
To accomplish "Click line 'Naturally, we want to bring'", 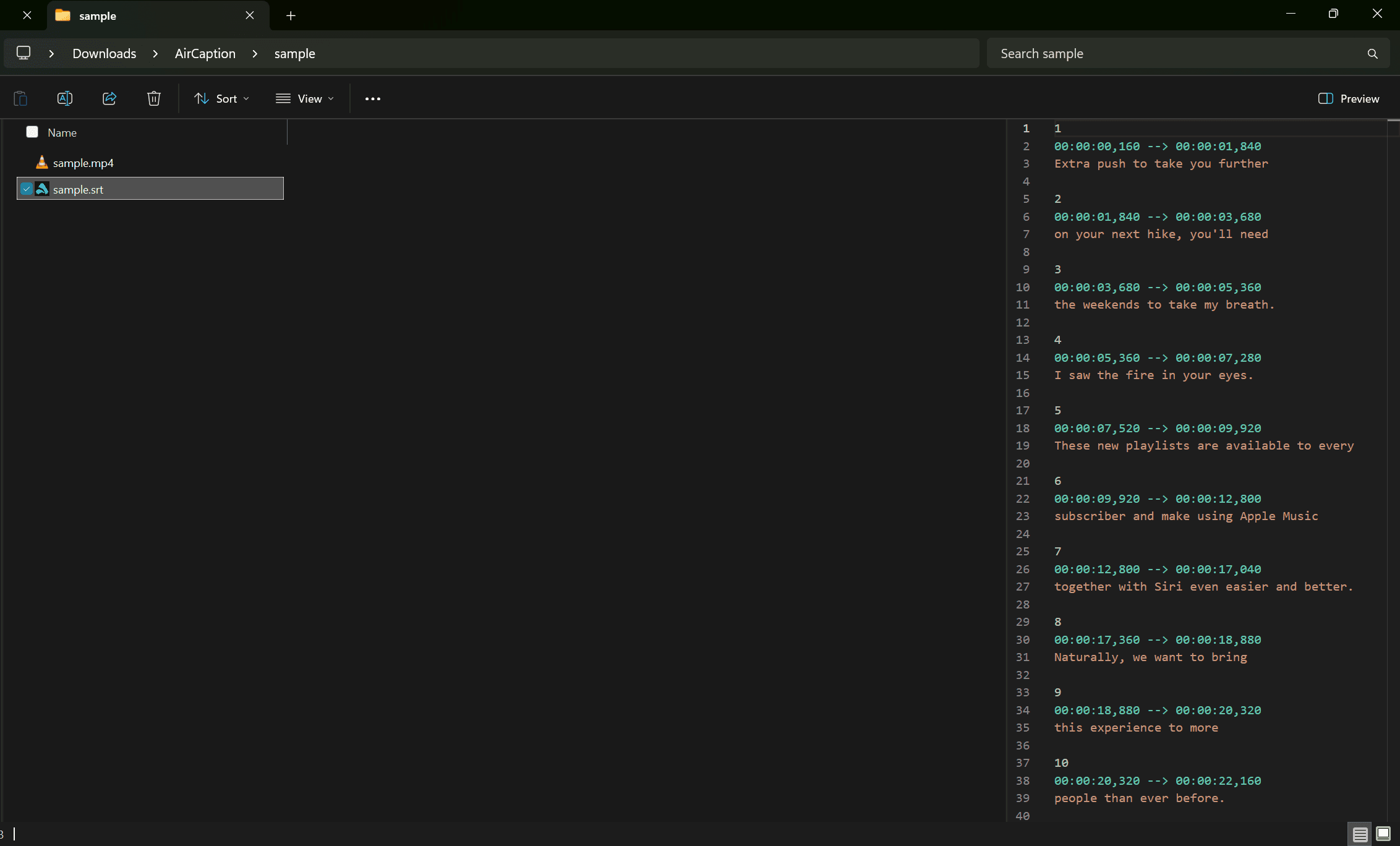I will [1150, 657].
